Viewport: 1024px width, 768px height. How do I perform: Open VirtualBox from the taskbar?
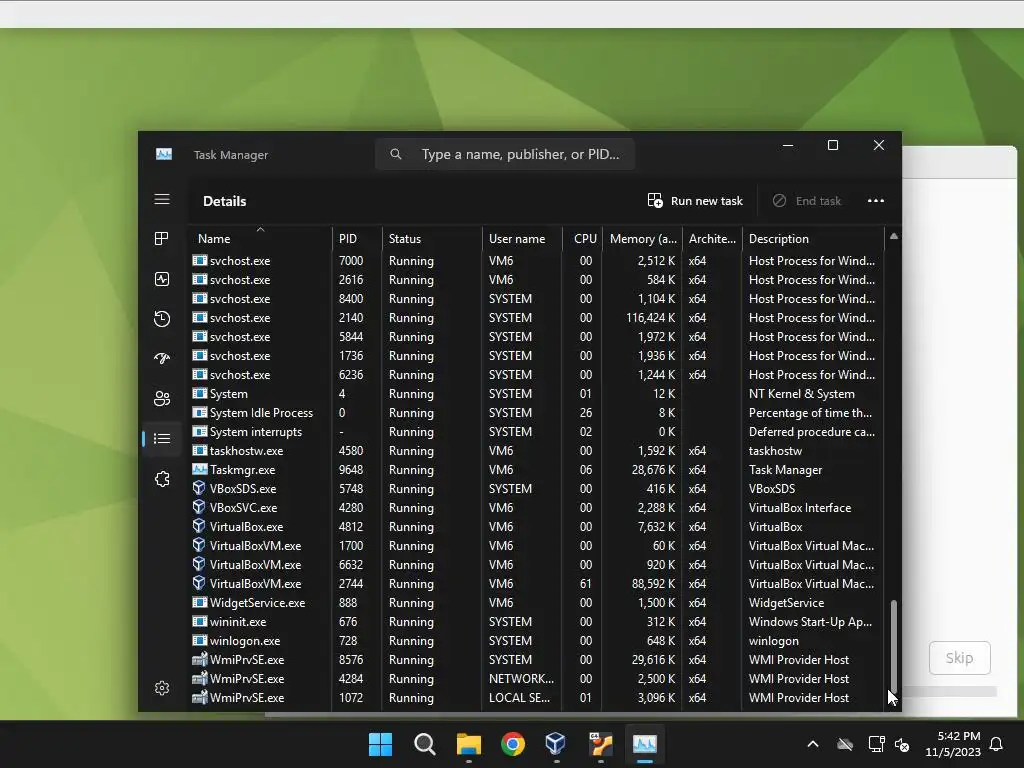pos(556,744)
